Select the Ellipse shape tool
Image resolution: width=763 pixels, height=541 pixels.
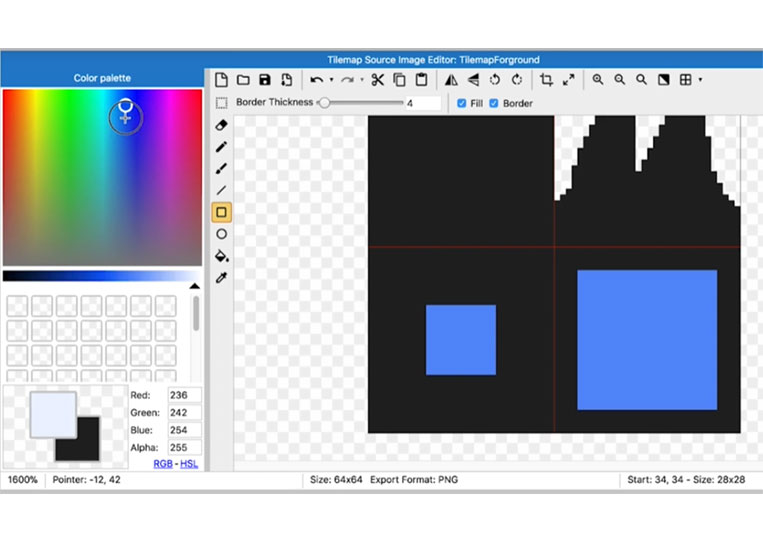pos(221,234)
